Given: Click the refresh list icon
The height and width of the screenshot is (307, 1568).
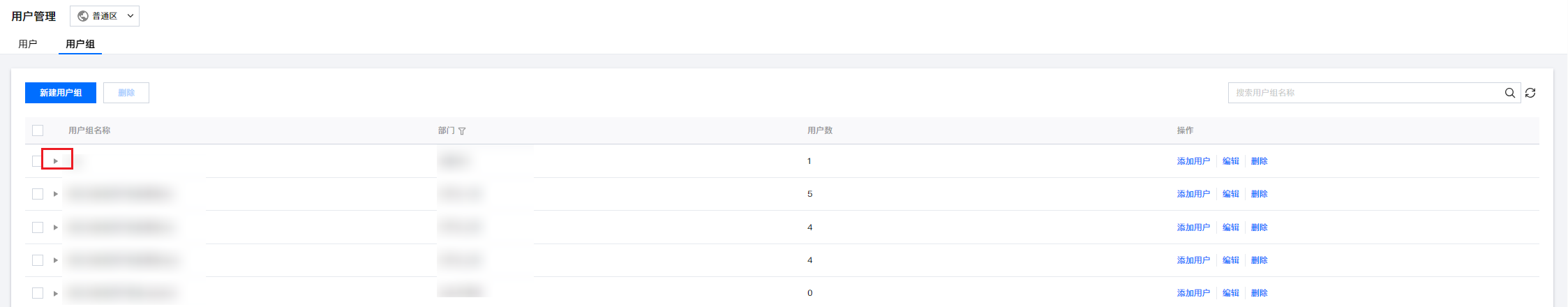Looking at the screenshot, I should point(1530,93).
